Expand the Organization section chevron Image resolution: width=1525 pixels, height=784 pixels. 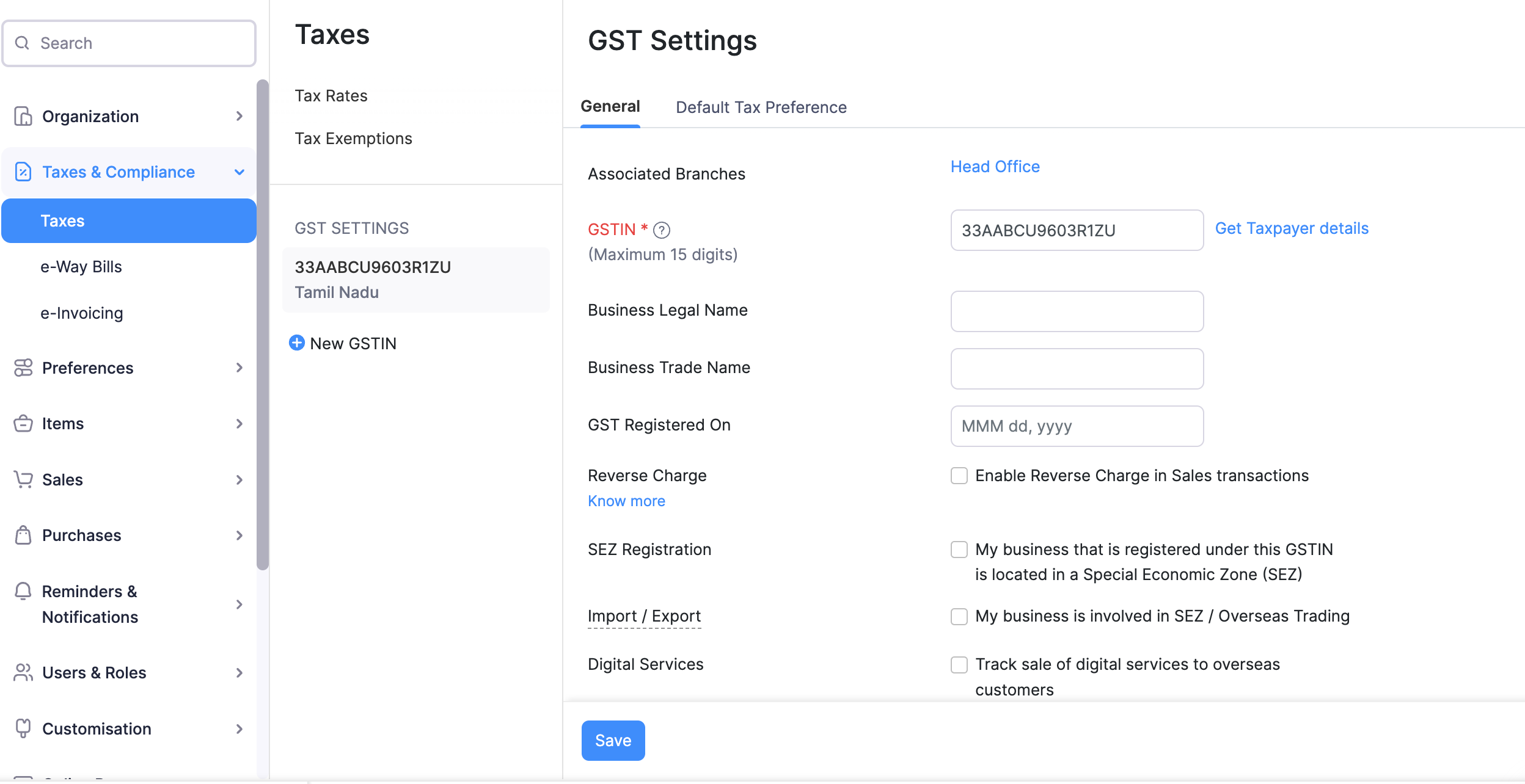(240, 116)
